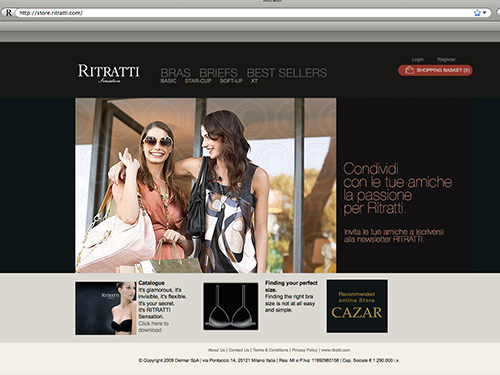Screen dimensions: 500x375
Task: Select the SOFT-UP subcategory
Action: (x=231, y=81)
